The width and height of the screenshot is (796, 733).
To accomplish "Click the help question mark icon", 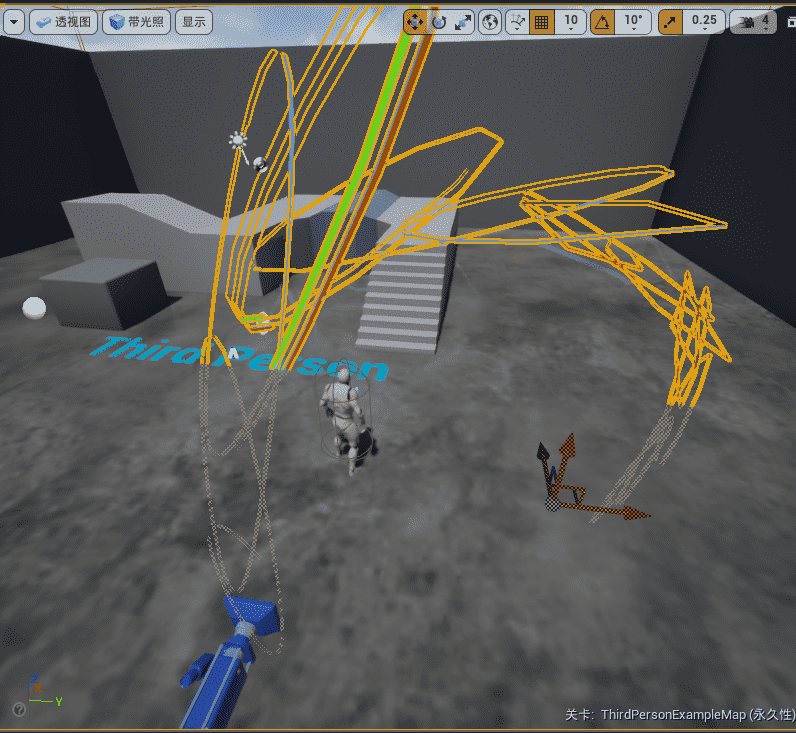I will (x=18, y=709).
